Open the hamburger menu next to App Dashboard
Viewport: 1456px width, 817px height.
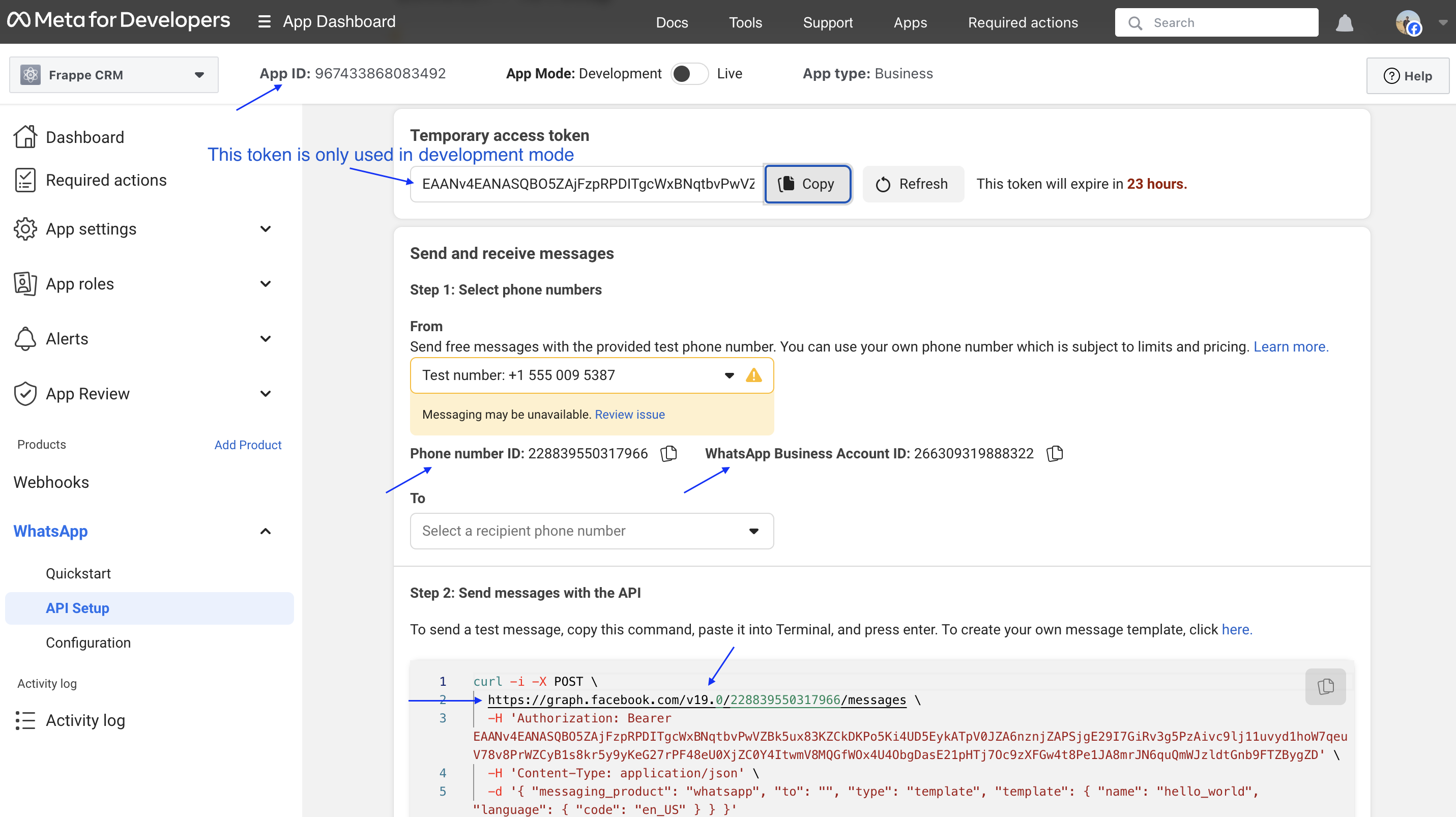click(x=264, y=22)
